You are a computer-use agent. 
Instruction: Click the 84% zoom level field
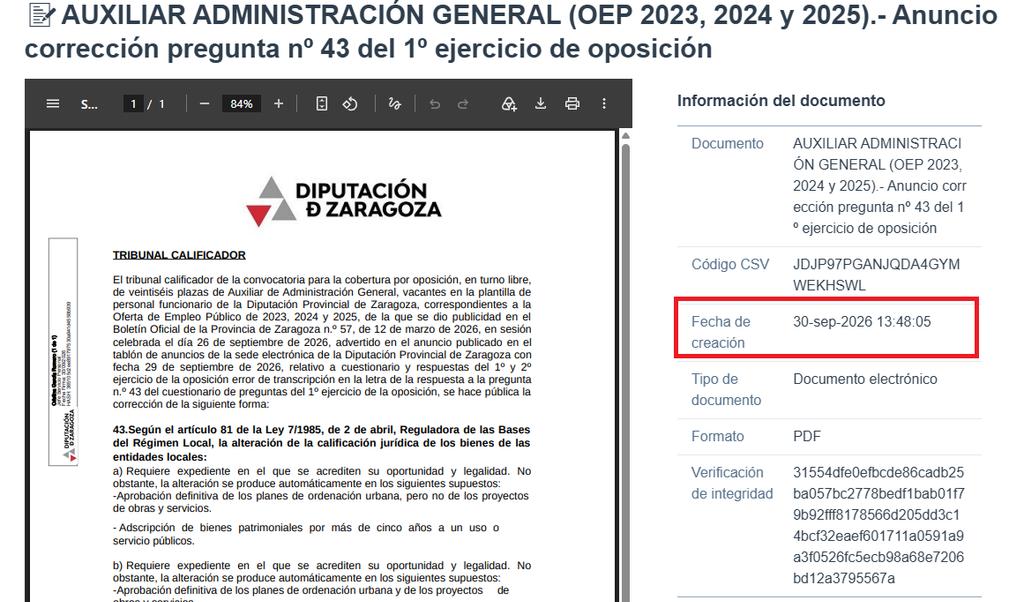point(241,104)
